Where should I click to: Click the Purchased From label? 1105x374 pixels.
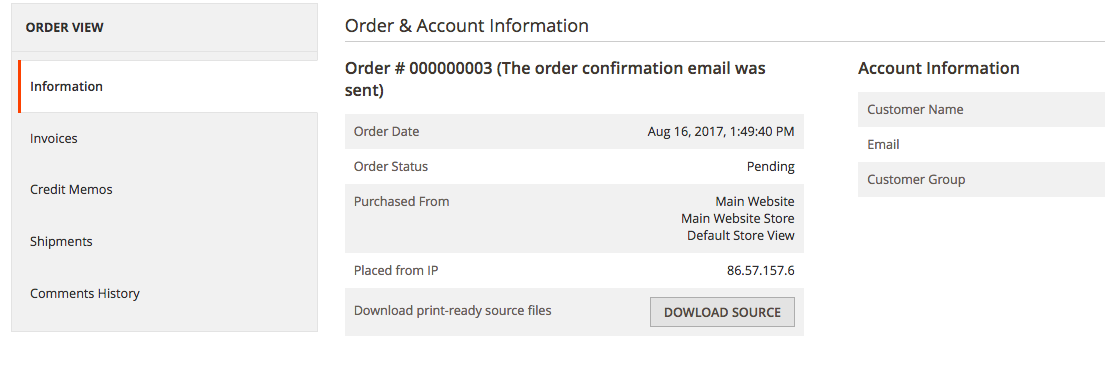(x=401, y=201)
